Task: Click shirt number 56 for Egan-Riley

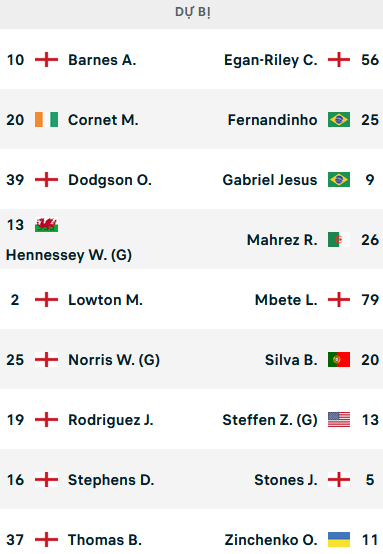Action: click(370, 60)
